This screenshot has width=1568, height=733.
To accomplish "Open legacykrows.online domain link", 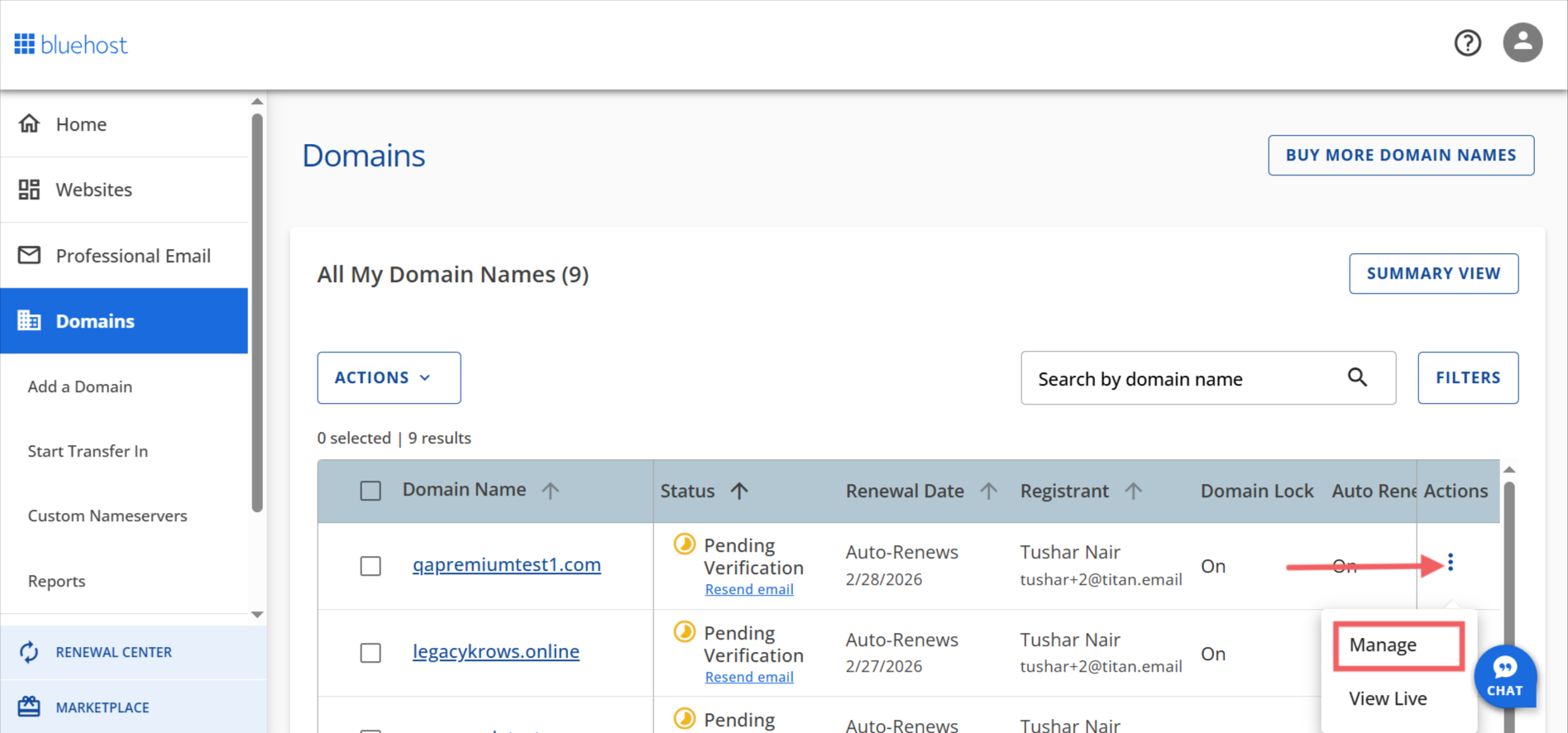I will (496, 651).
